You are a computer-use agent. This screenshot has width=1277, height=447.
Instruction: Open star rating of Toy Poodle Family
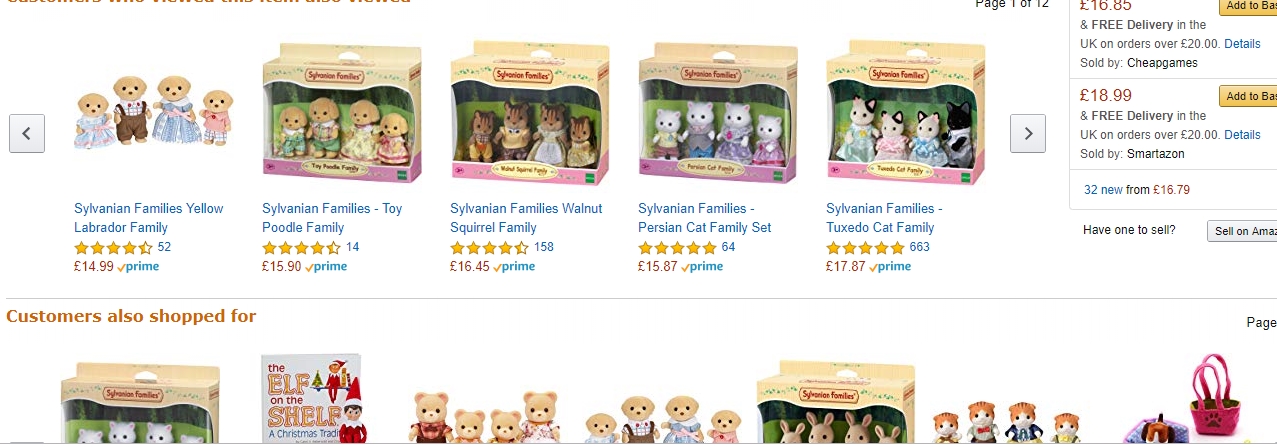point(302,248)
